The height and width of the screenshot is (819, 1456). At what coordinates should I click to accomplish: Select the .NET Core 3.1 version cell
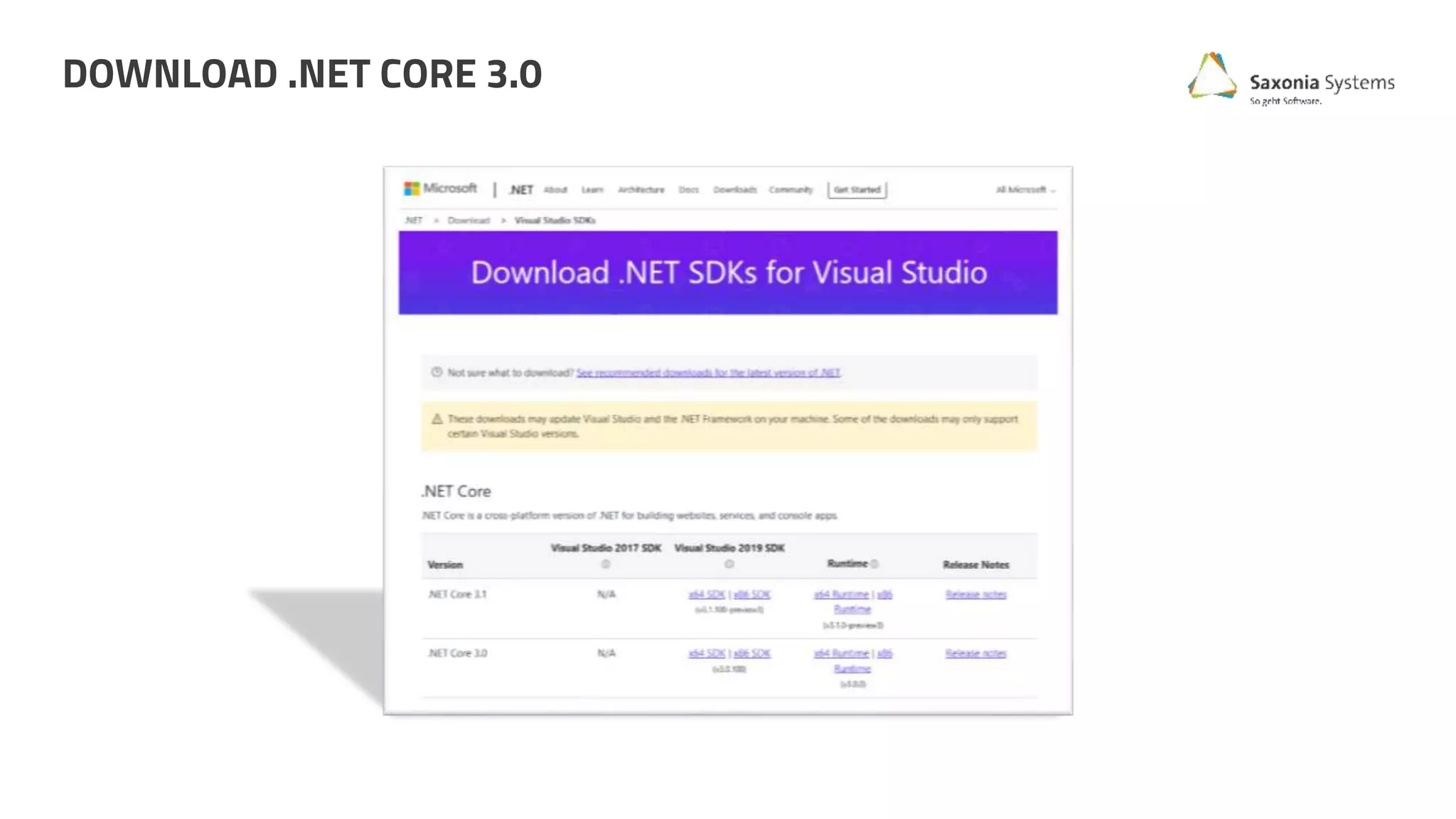(457, 594)
